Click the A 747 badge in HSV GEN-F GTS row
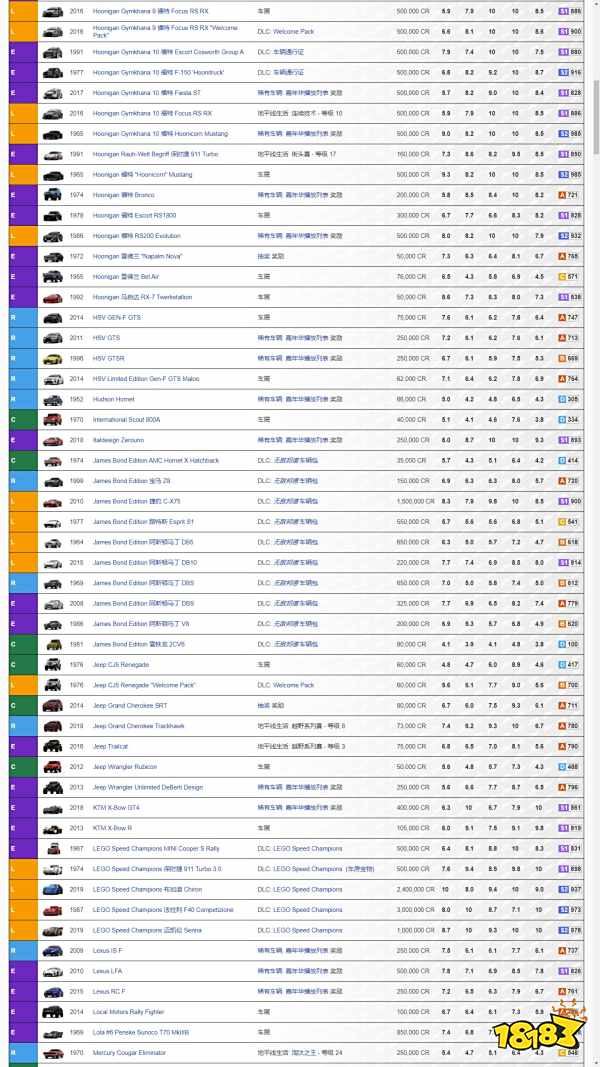 (570, 318)
